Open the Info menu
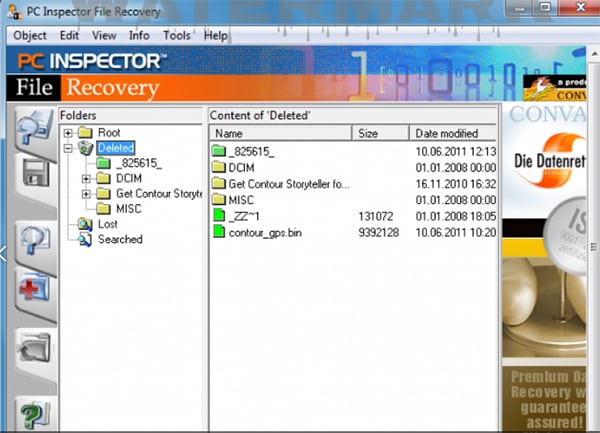 (139, 36)
